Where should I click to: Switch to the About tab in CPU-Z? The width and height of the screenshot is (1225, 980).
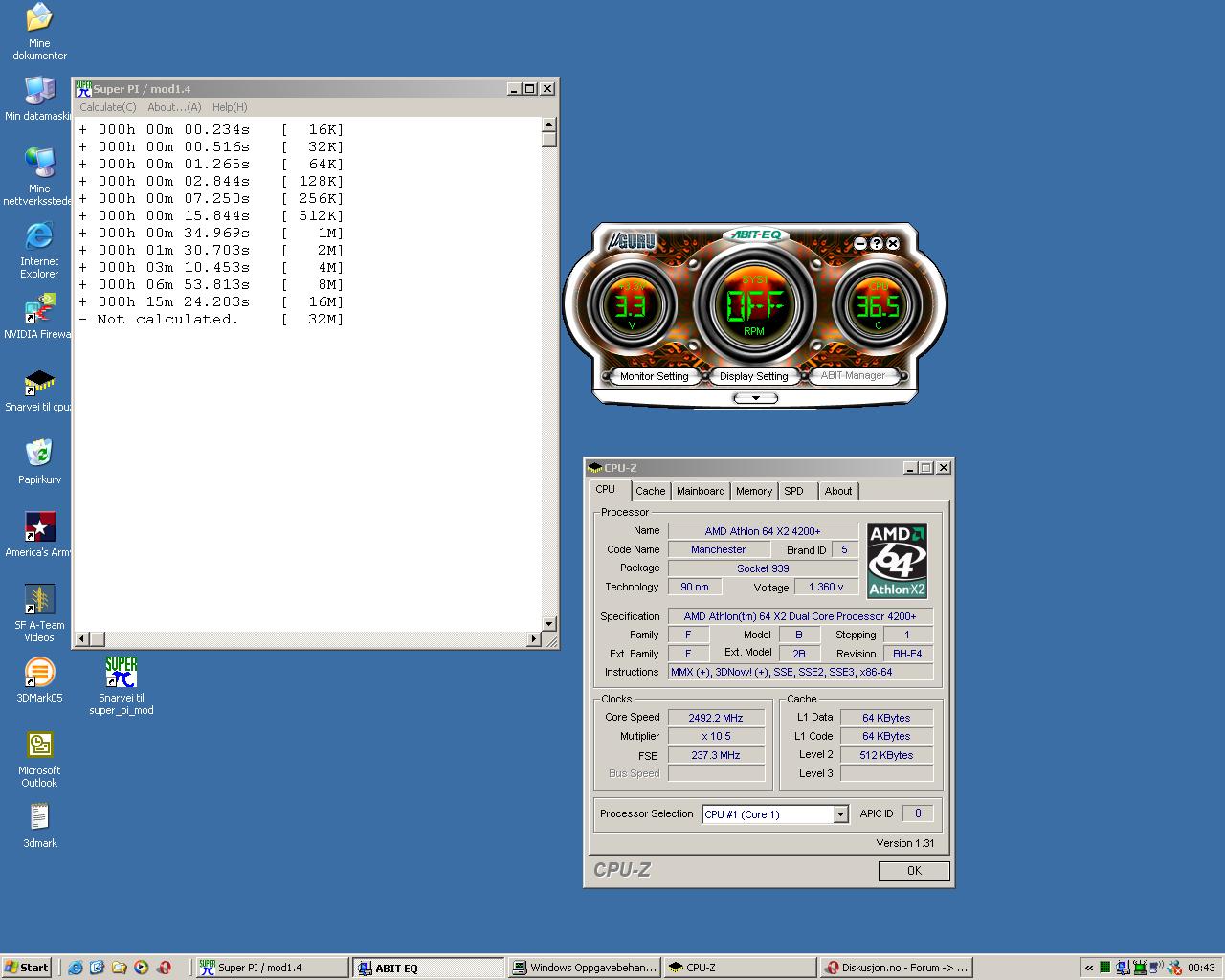pyautogui.click(x=838, y=491)
